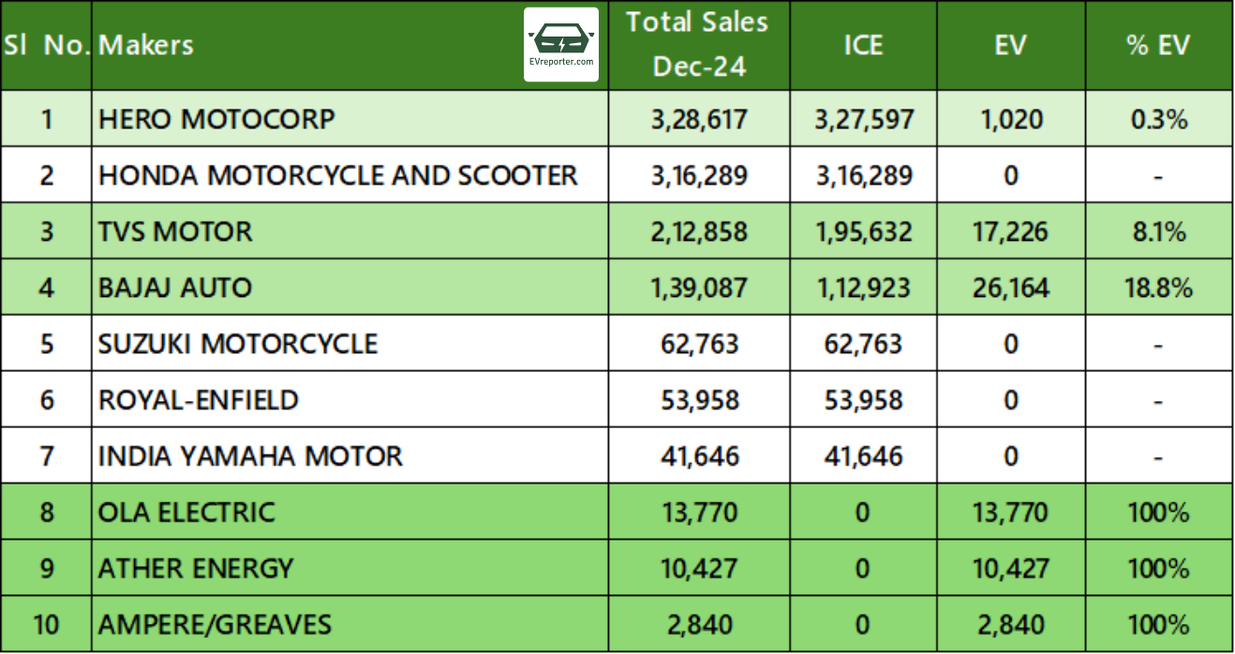The image size is (1235, 654).
Task: Click the ATHER ENERGY maker cell
Action: (350, 568)
